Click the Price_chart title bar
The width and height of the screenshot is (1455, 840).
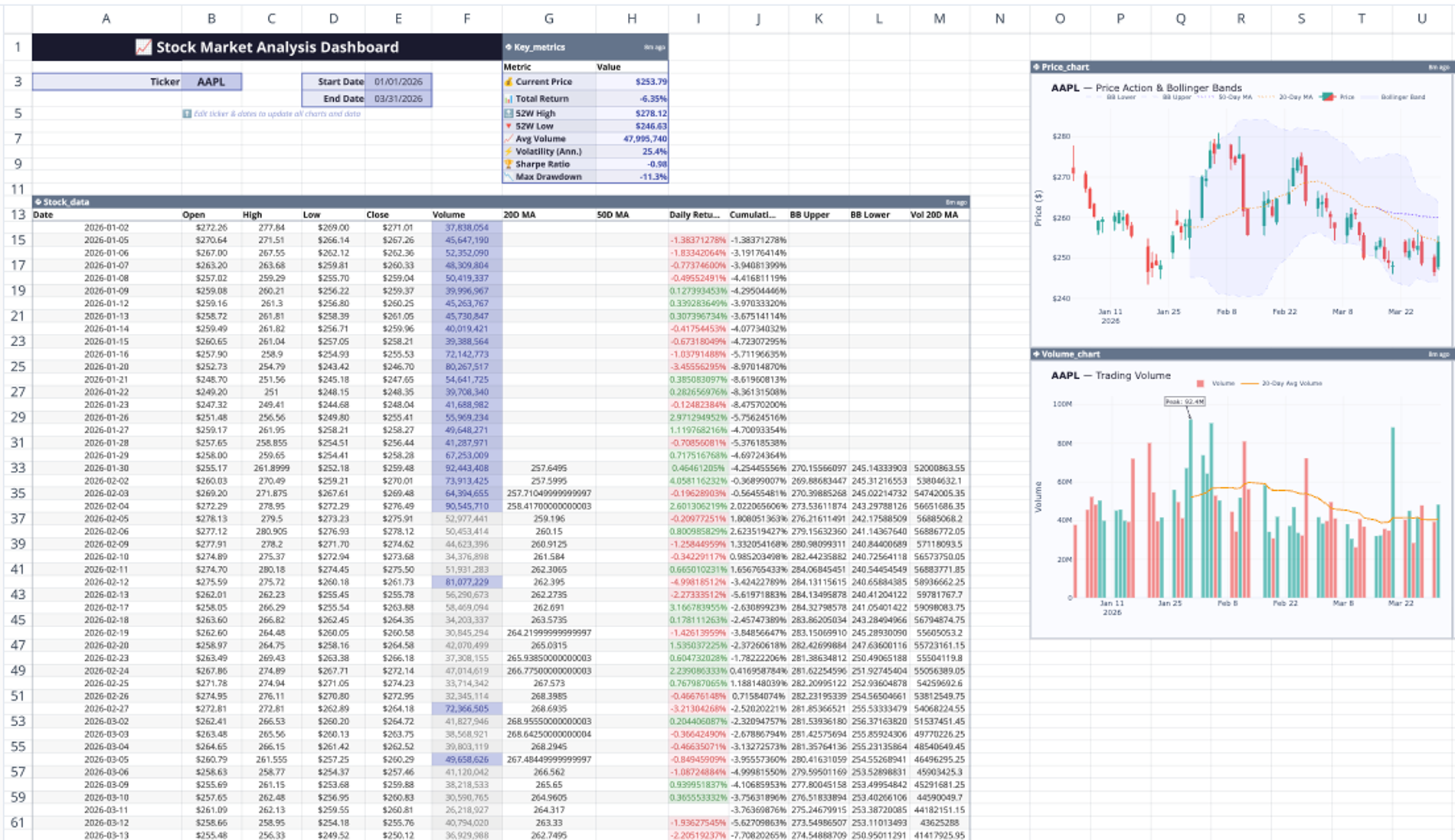pos(1241,67)
